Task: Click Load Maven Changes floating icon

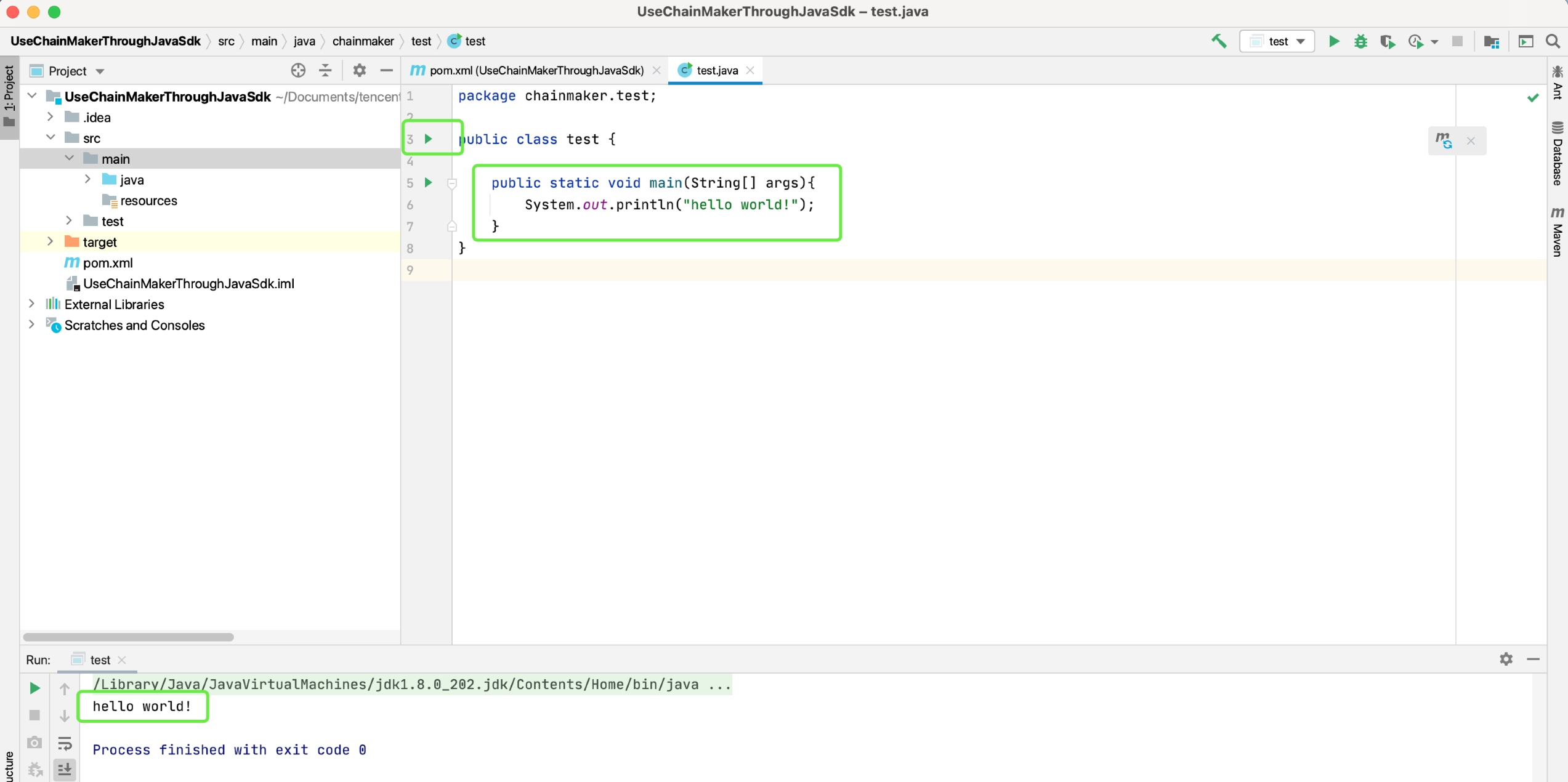Action: [x=1444, y=140]
